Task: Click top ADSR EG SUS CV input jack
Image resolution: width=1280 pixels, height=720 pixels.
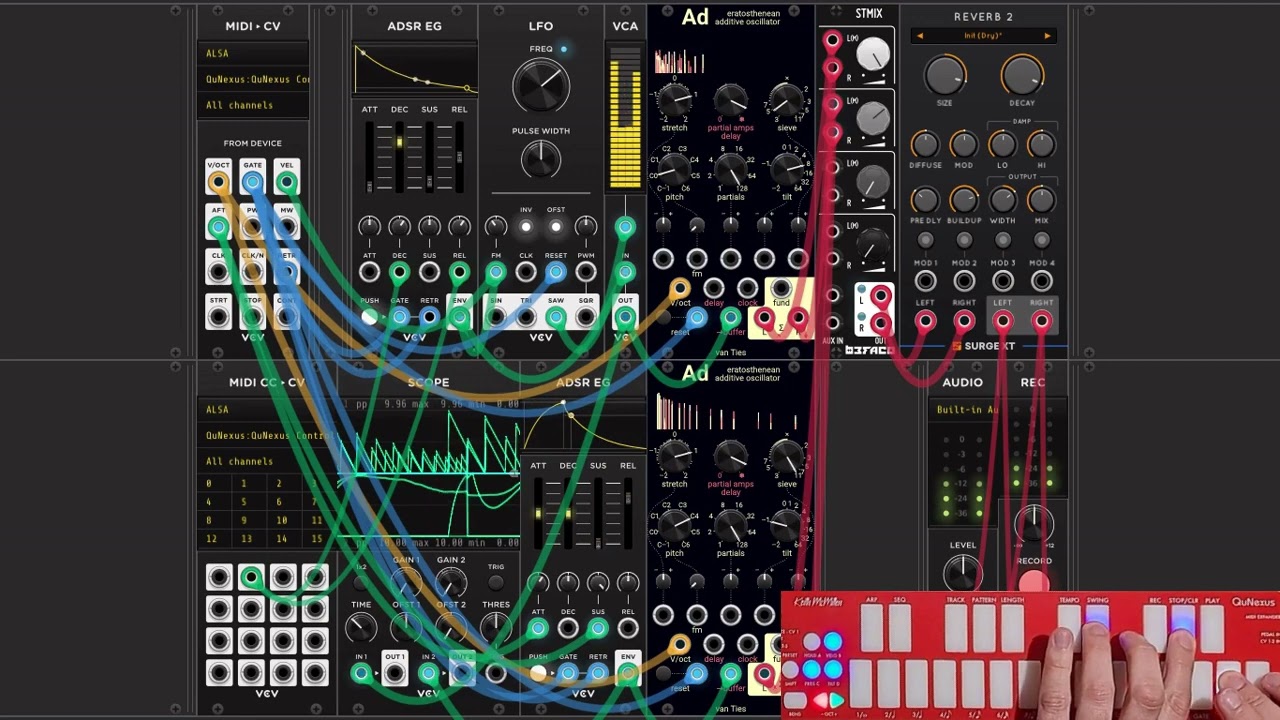Action: pos(429,272)
